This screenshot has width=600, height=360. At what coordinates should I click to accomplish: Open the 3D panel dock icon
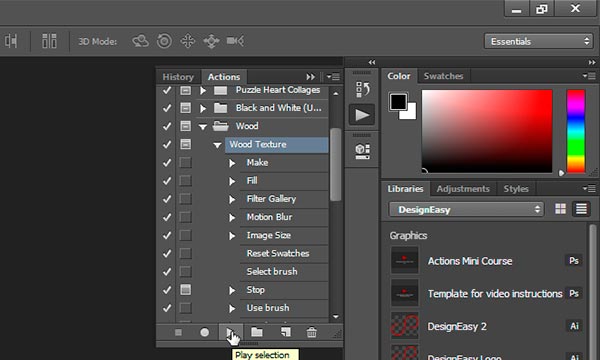[362, 151]
